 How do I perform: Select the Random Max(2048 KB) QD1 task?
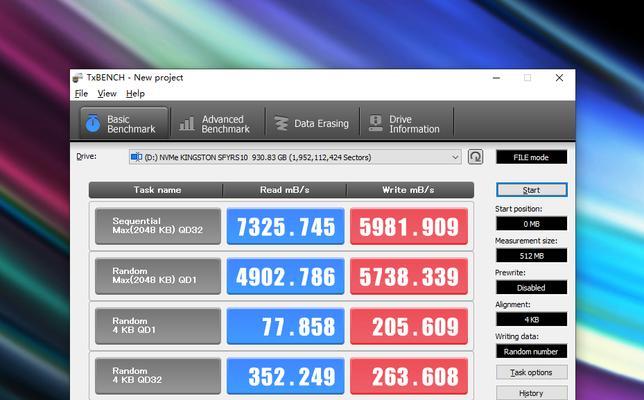pos(158,276)
